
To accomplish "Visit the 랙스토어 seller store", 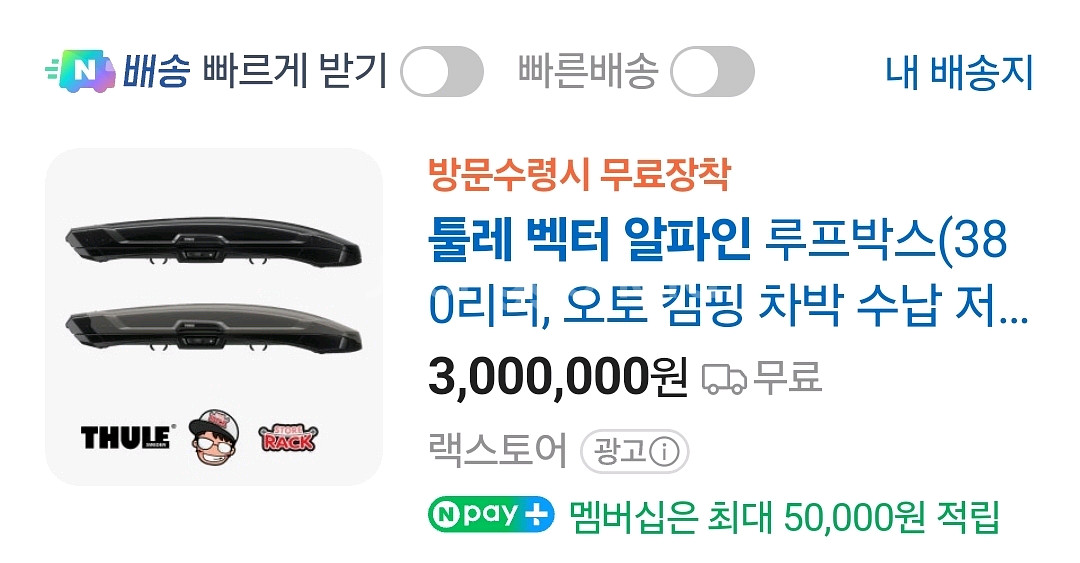I will click(497, 451).
